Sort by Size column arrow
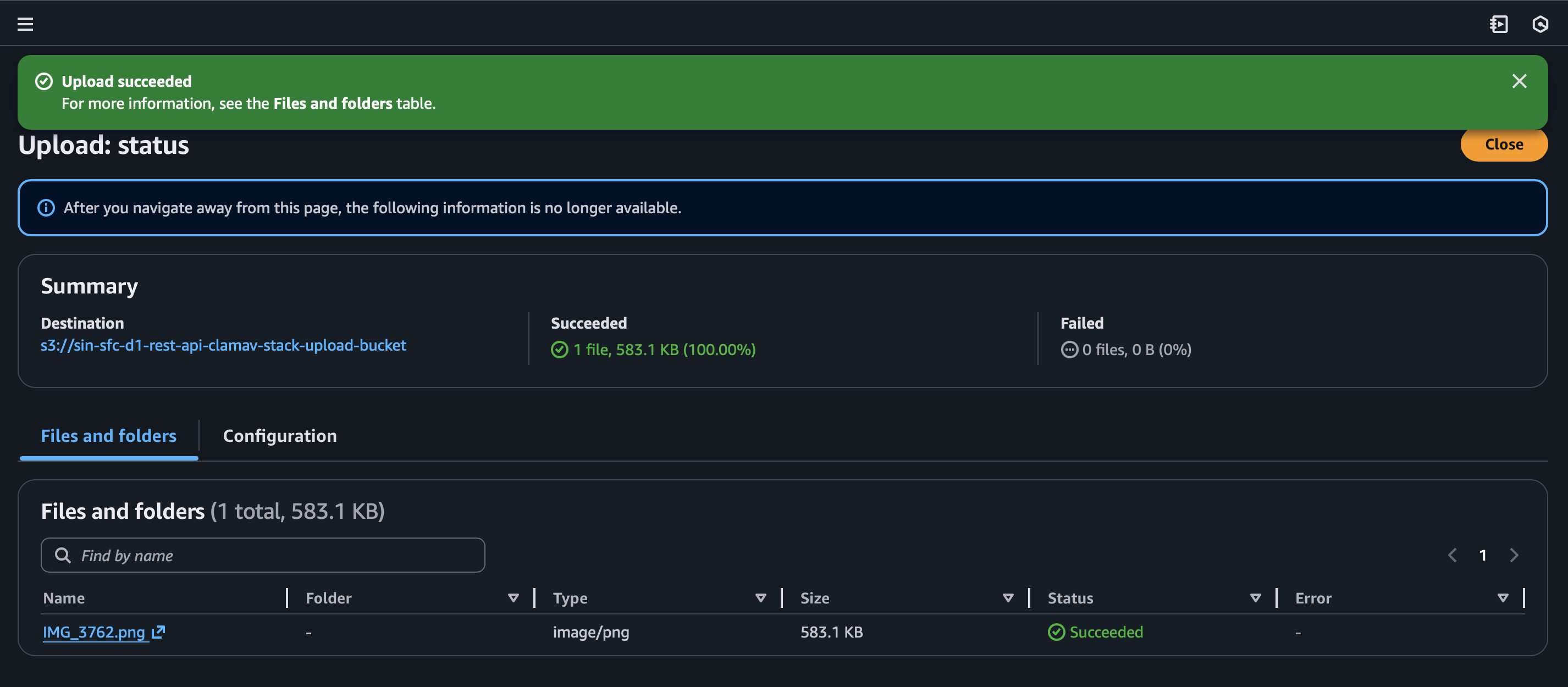1568x687 pixels. tap(1008, 598)
